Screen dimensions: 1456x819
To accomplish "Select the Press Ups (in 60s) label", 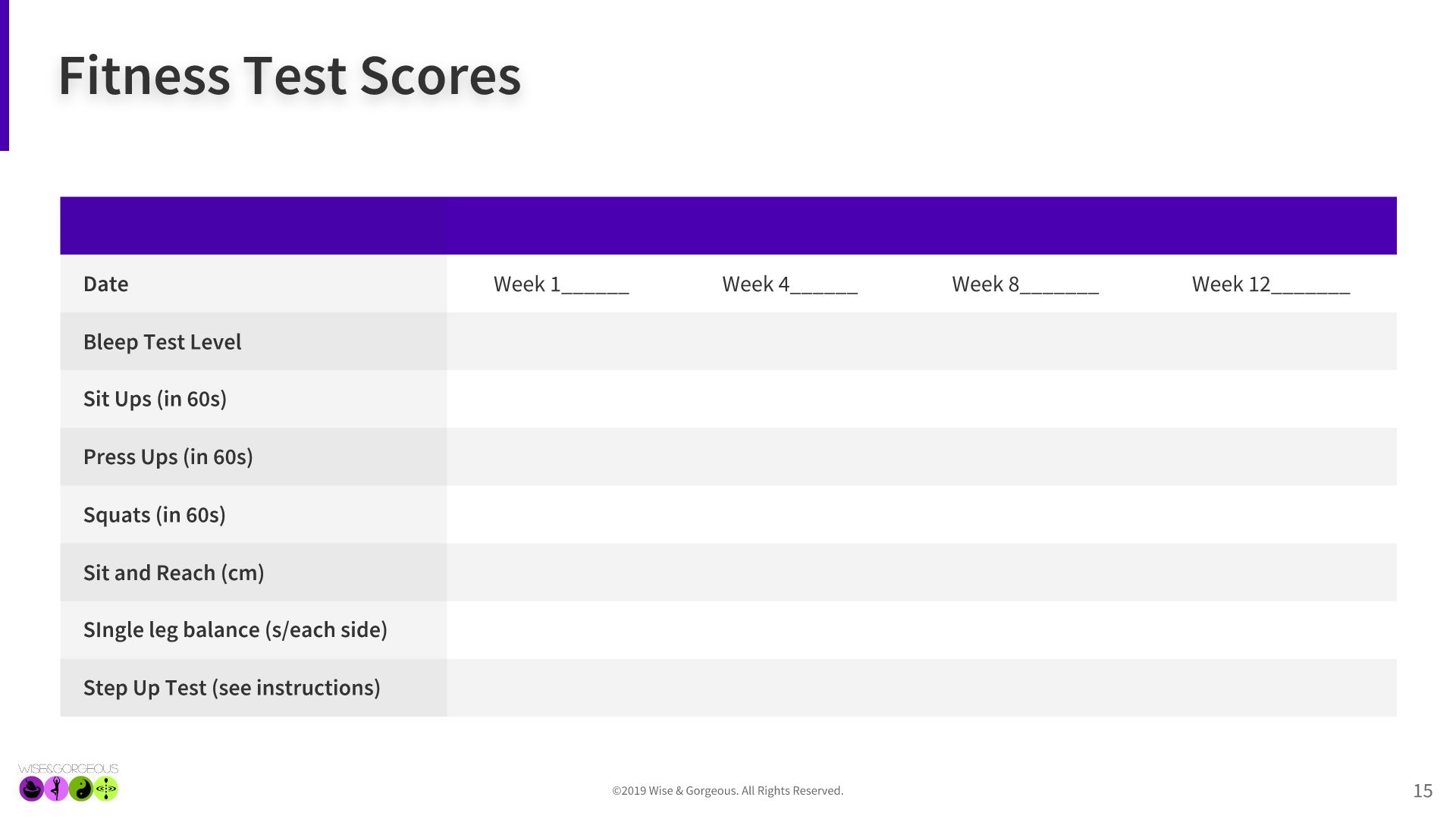I will click(168, 457).
